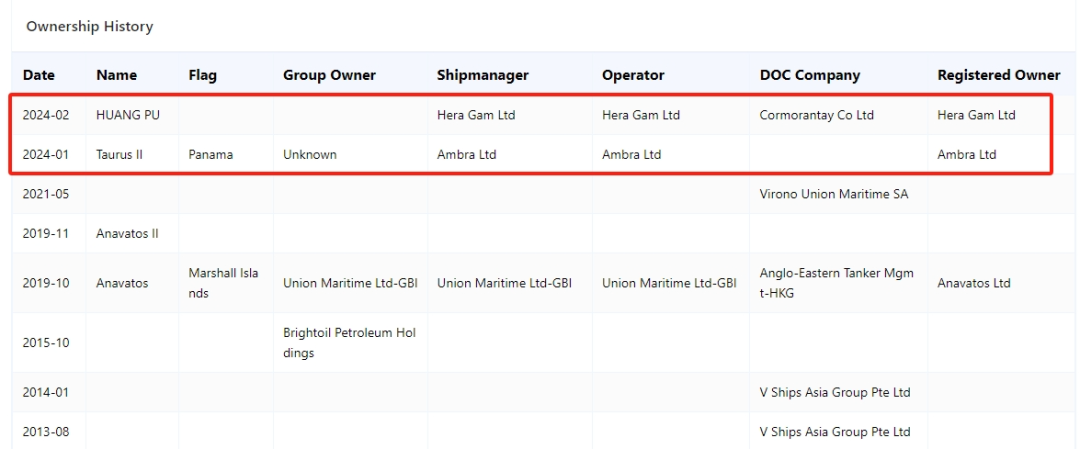Select the Anavatos II name cell
Screen dimensions: 1080x449
(127, 233)
